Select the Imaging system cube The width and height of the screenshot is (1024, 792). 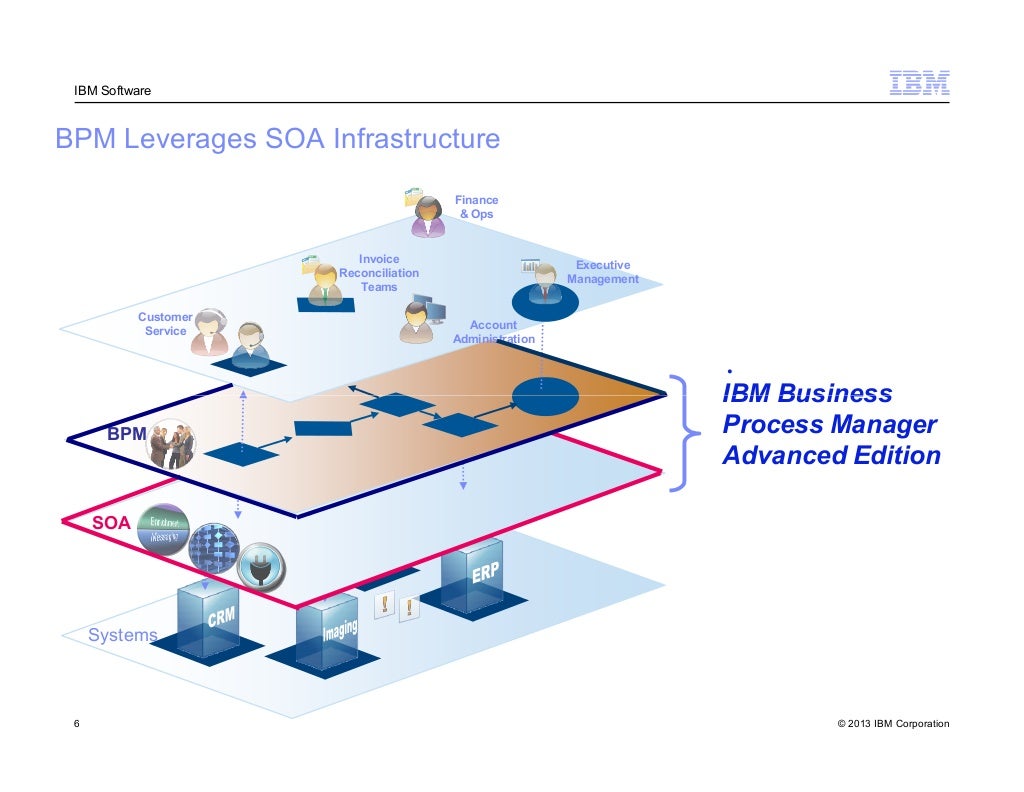(327, 632)
